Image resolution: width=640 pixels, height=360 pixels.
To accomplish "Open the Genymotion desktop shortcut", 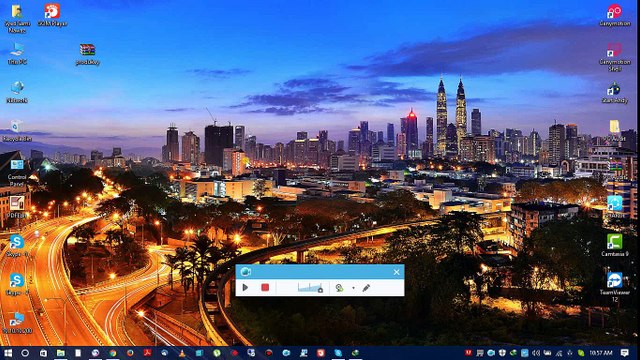I will click(615, 16).
